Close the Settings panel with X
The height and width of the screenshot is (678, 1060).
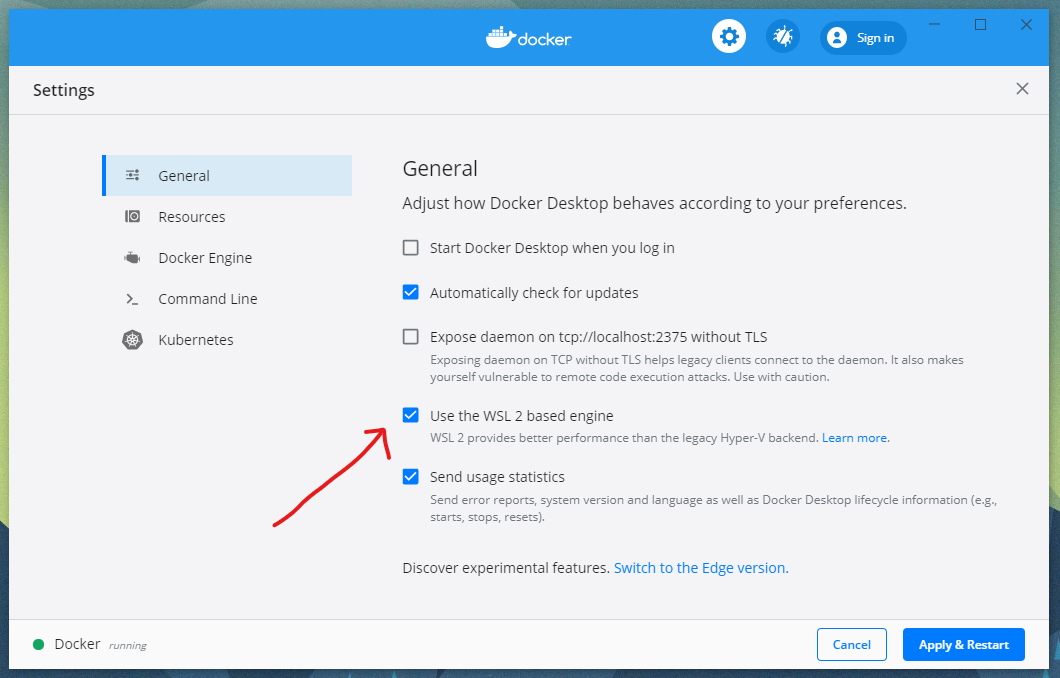tap(1022, 89)
